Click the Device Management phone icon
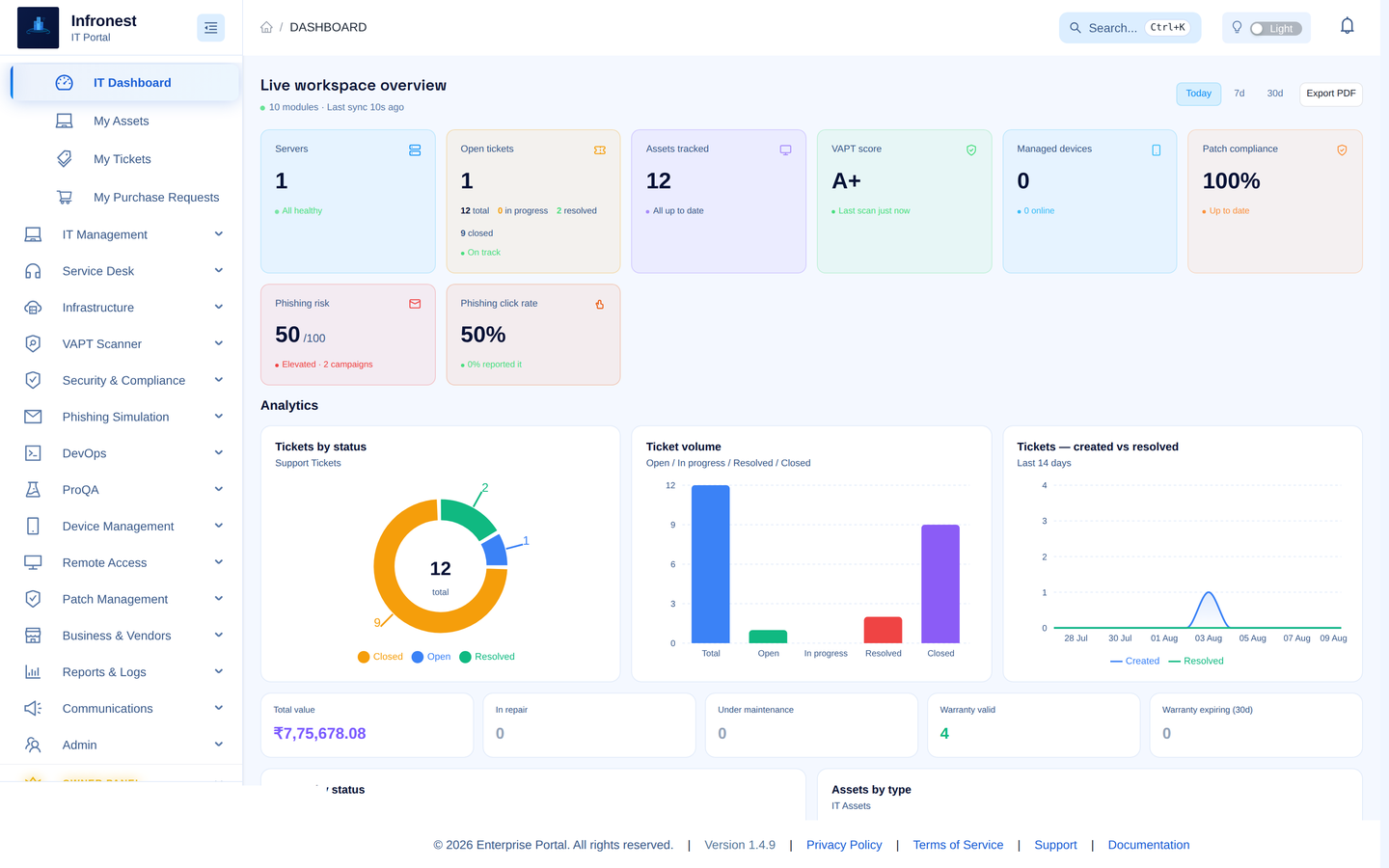 coord(33,527)
